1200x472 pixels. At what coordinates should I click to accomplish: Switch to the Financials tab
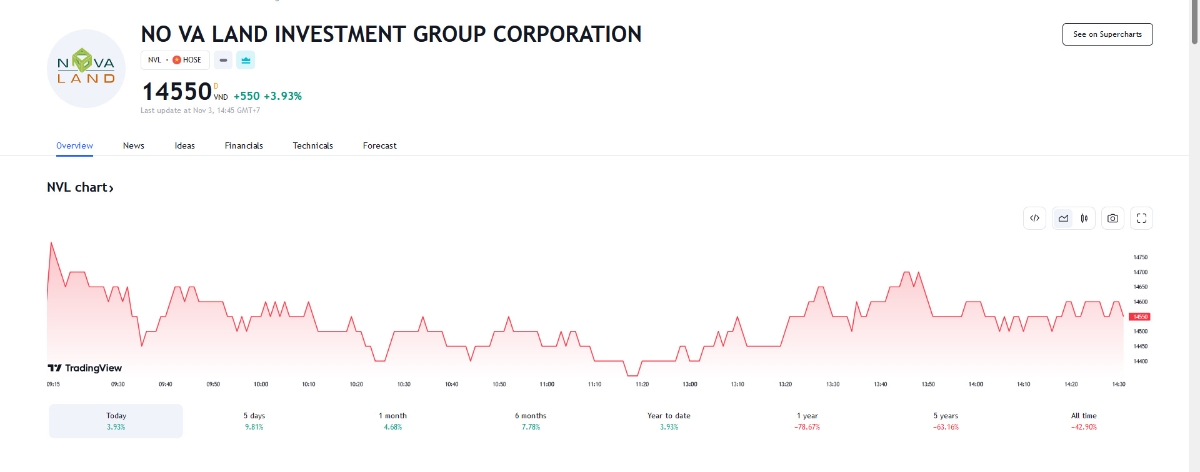[x=244, y=146]
